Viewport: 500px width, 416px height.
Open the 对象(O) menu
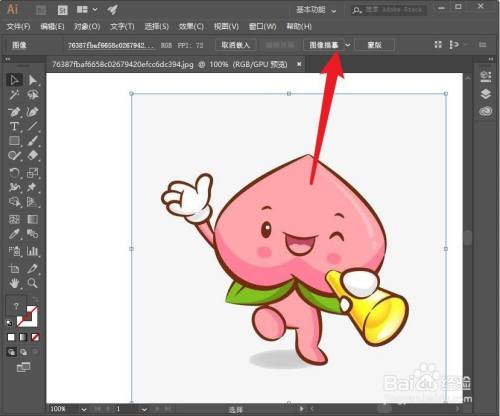click(87, 27)
